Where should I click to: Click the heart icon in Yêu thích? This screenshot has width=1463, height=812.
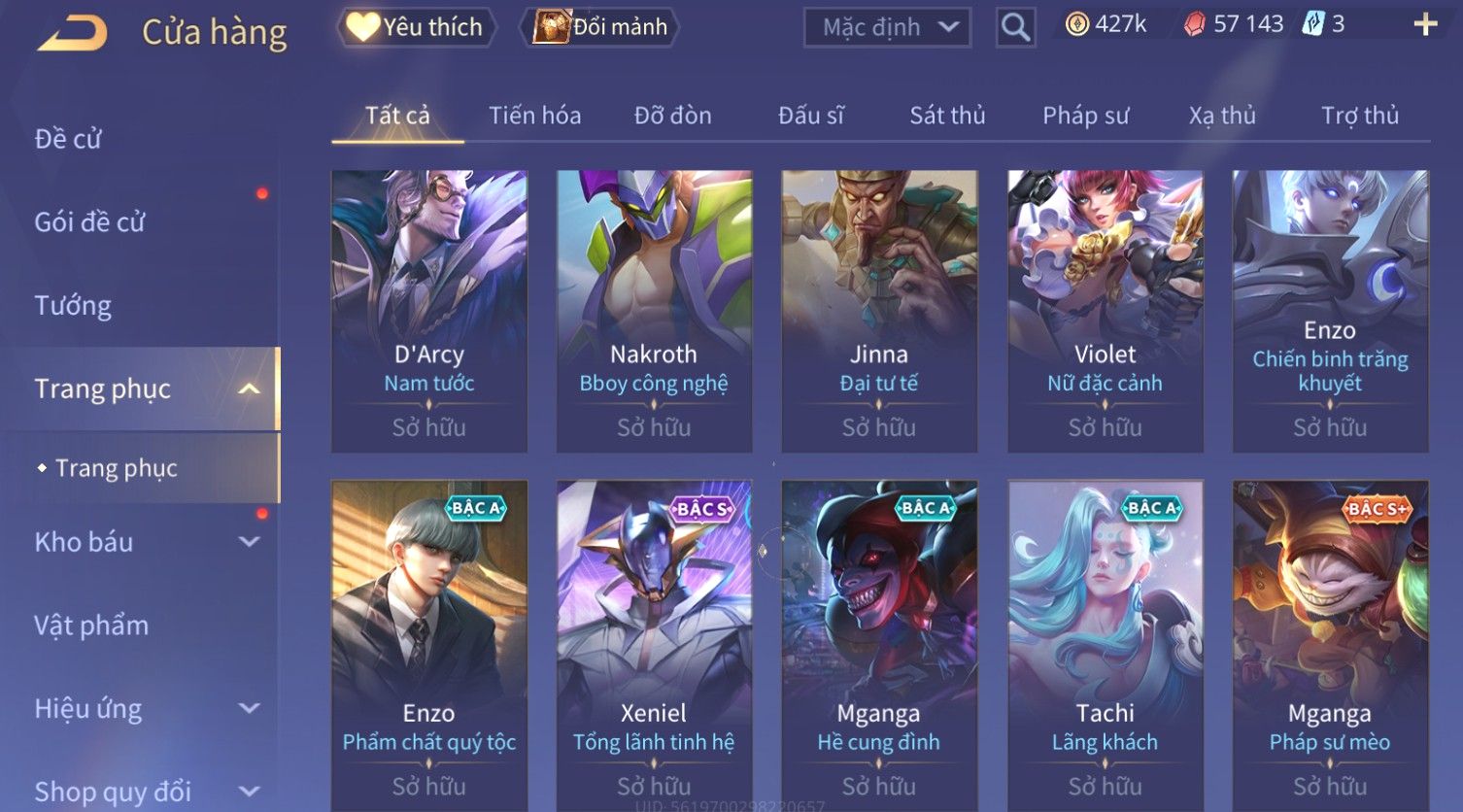[x=362, y=27]
